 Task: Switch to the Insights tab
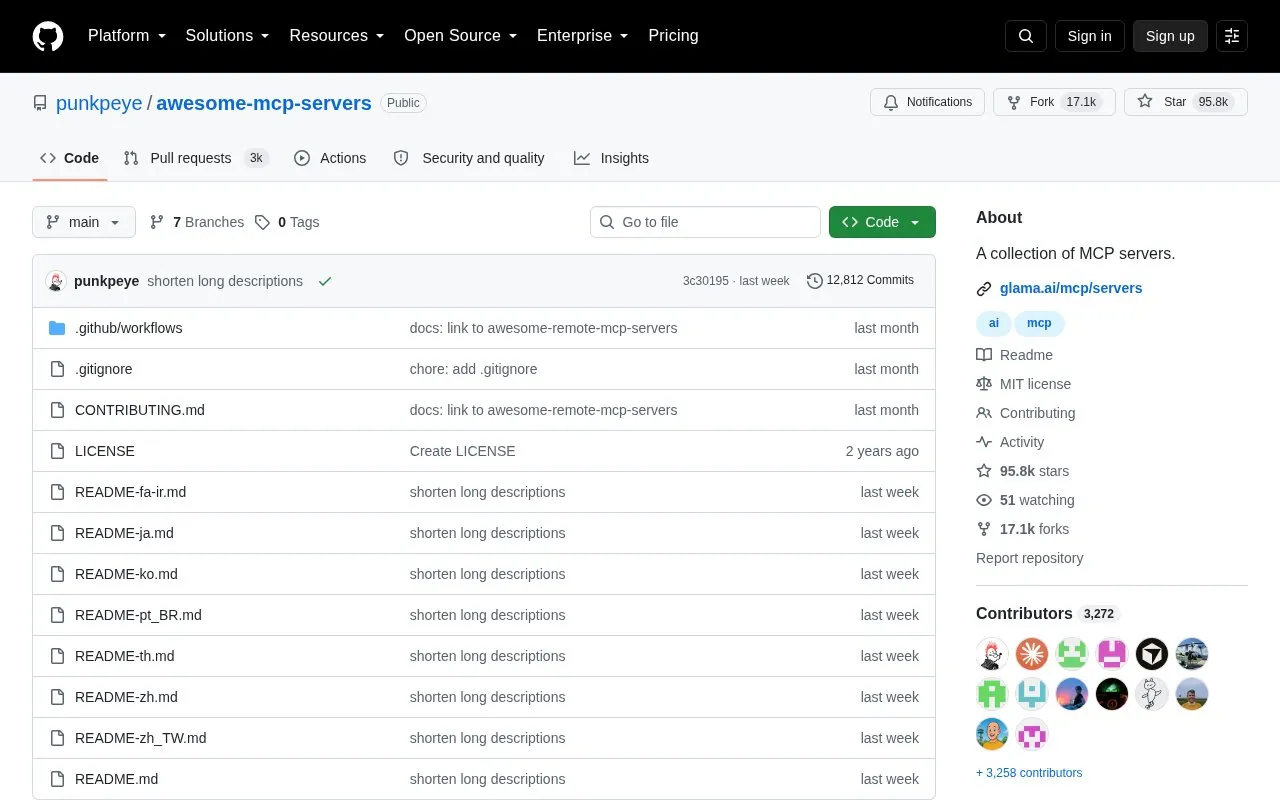[x=611, y=158]
